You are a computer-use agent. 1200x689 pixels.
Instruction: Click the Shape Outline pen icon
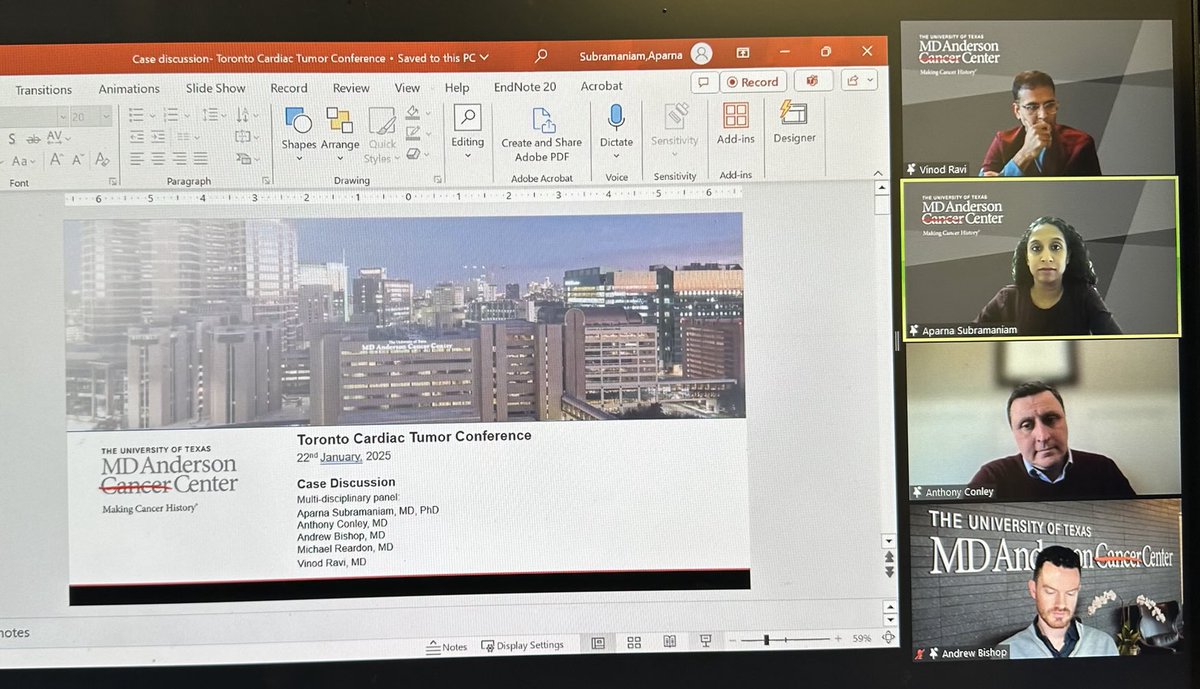[x=414, y=133]
